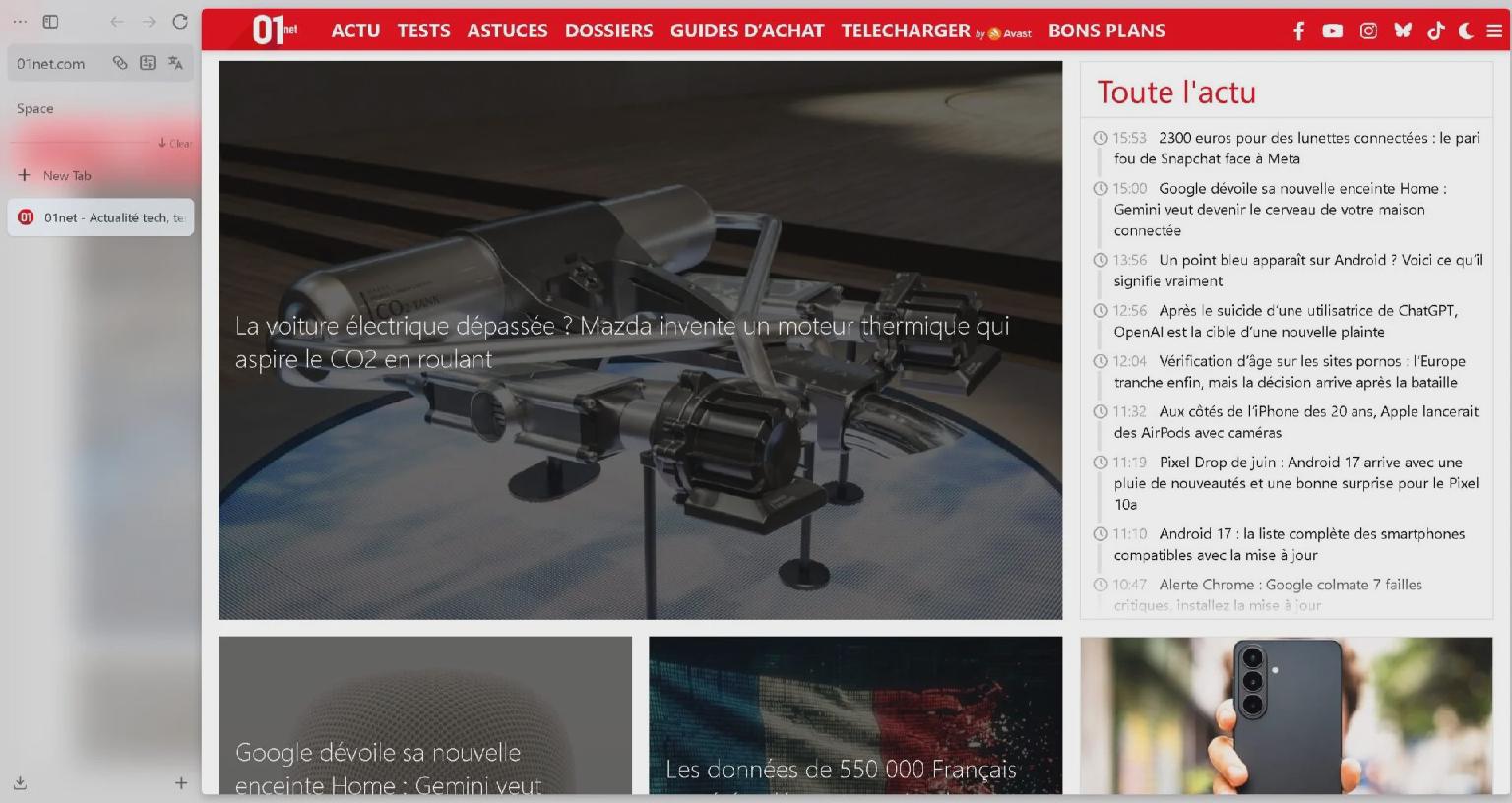Image resolution: width=1512 pixels, height=803 pixels.
Task: Click the 12:04 timestamp in the news list
Action: [1129, 361]
